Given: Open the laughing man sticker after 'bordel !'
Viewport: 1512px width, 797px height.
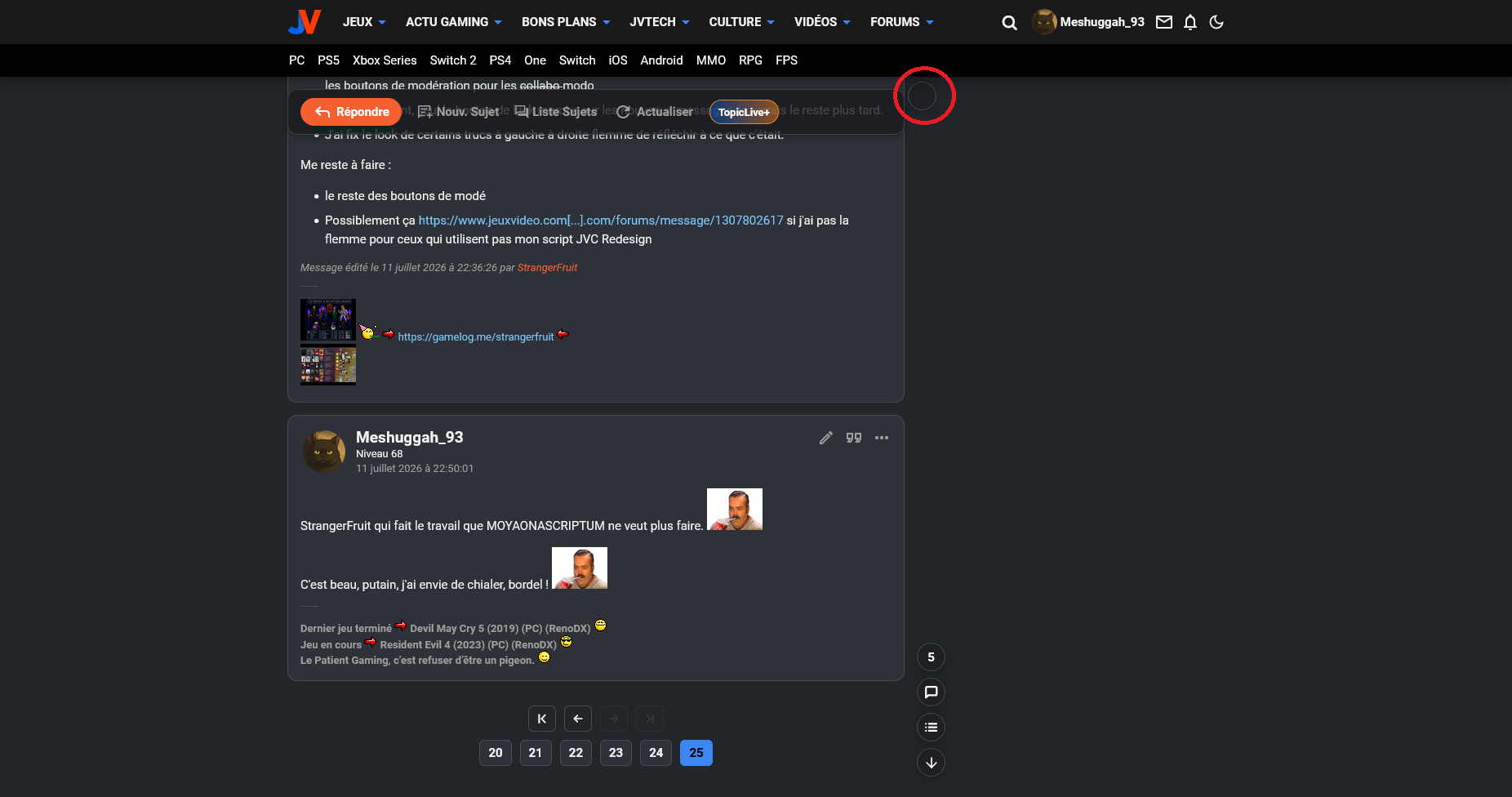Looking at the screenshot, I should (x=580, y=568).
